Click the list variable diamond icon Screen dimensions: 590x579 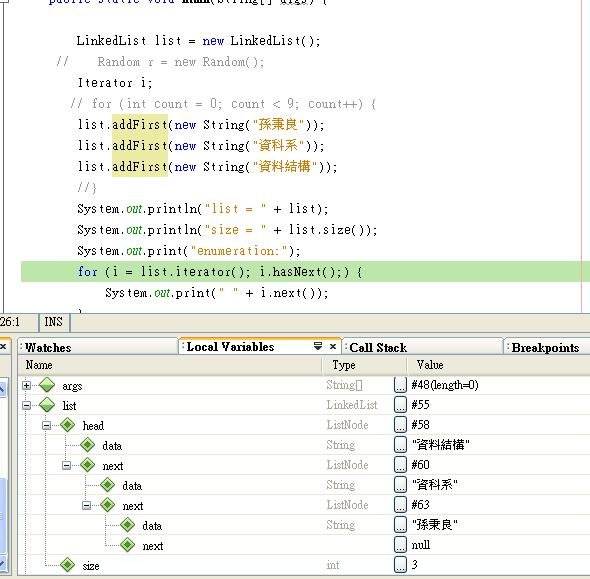coord(47,405)
